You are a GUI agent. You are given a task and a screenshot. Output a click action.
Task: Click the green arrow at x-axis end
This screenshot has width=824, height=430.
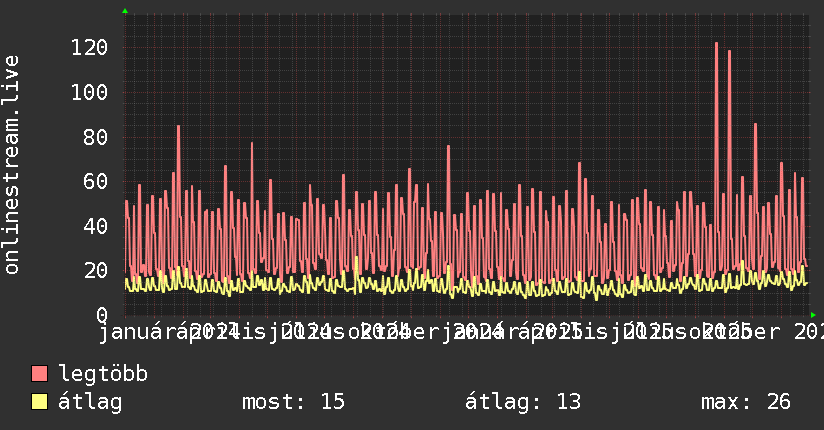click(x=813, y=315)
